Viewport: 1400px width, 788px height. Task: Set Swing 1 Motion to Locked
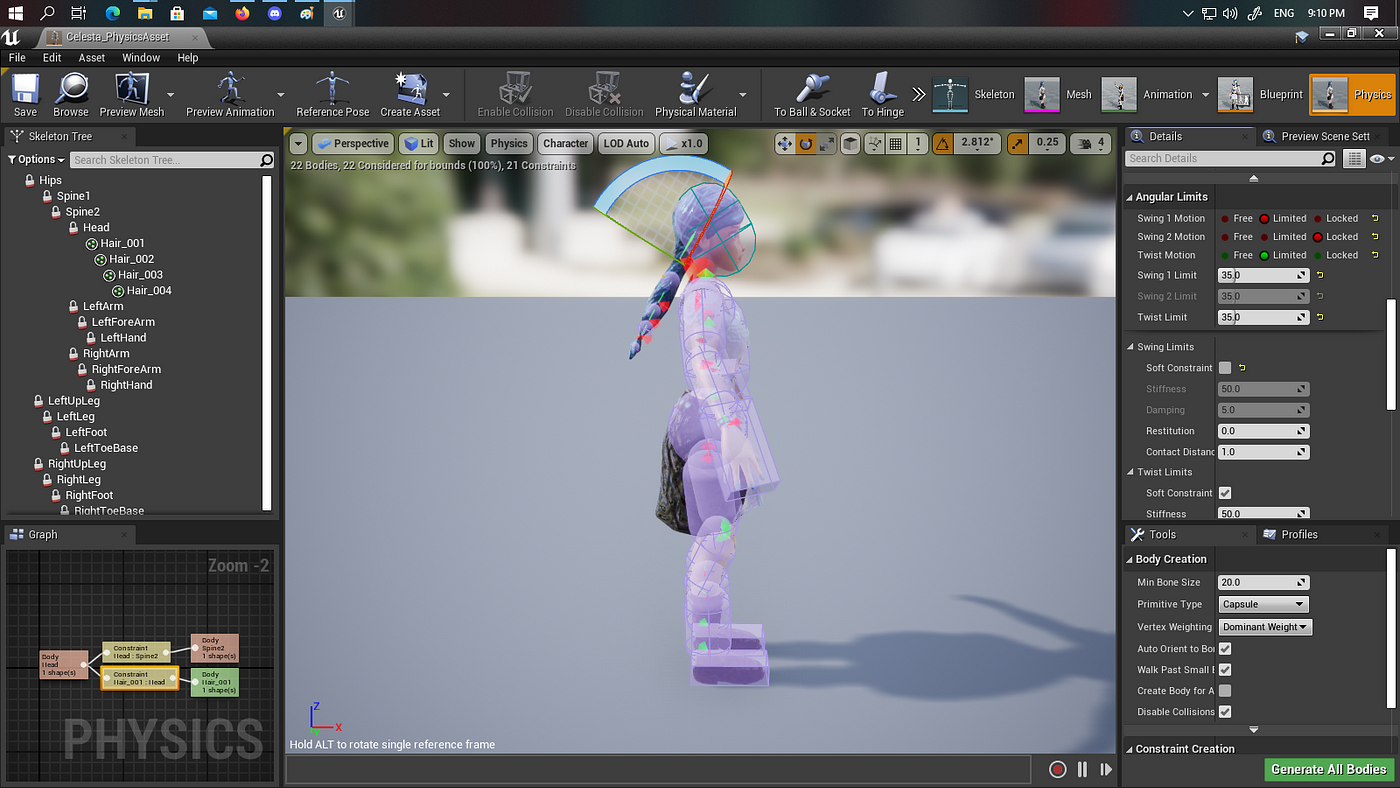click(1335, 218)
